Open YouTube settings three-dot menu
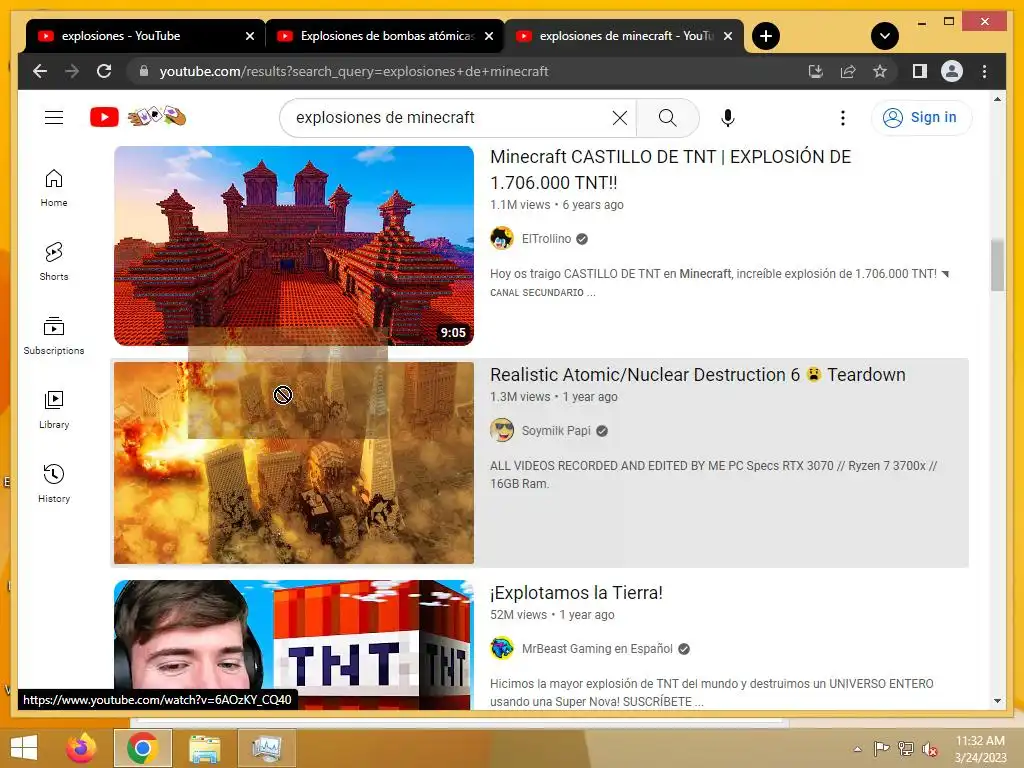Viewport: 1024px width, 768px height. pos(842,118)
